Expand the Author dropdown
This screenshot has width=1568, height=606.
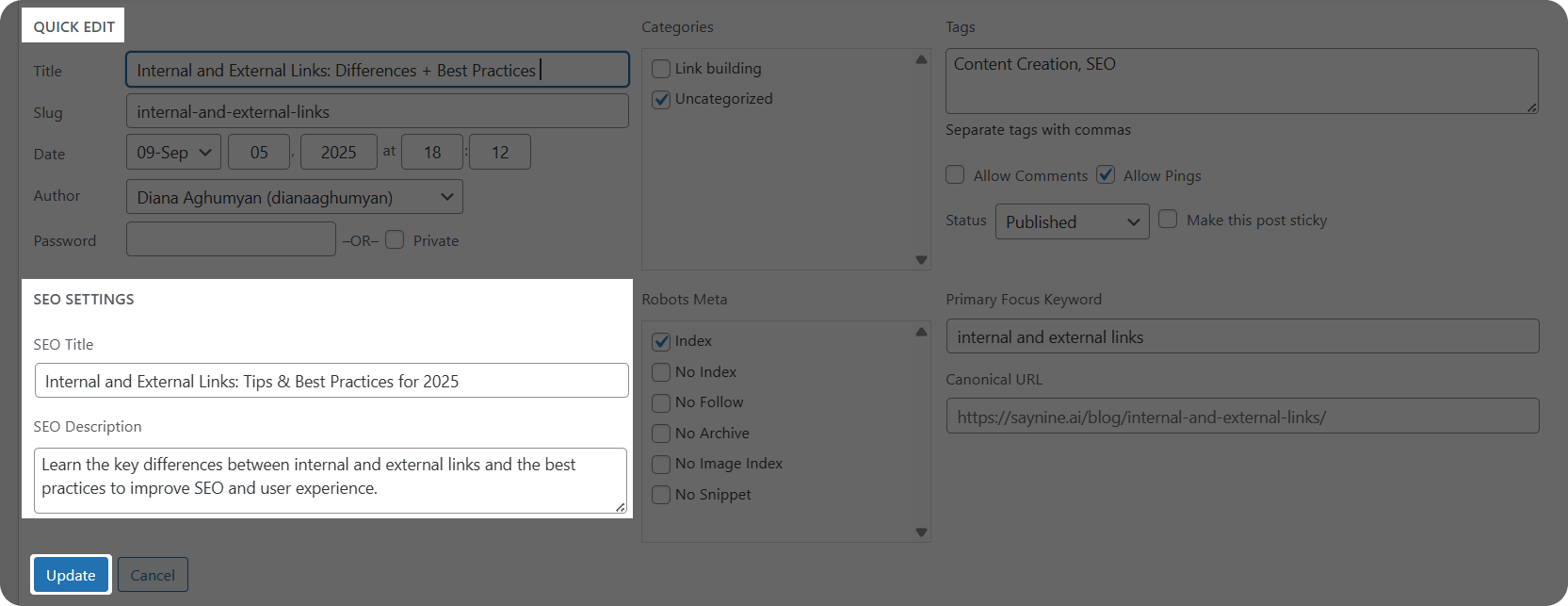tap(294, 197)
